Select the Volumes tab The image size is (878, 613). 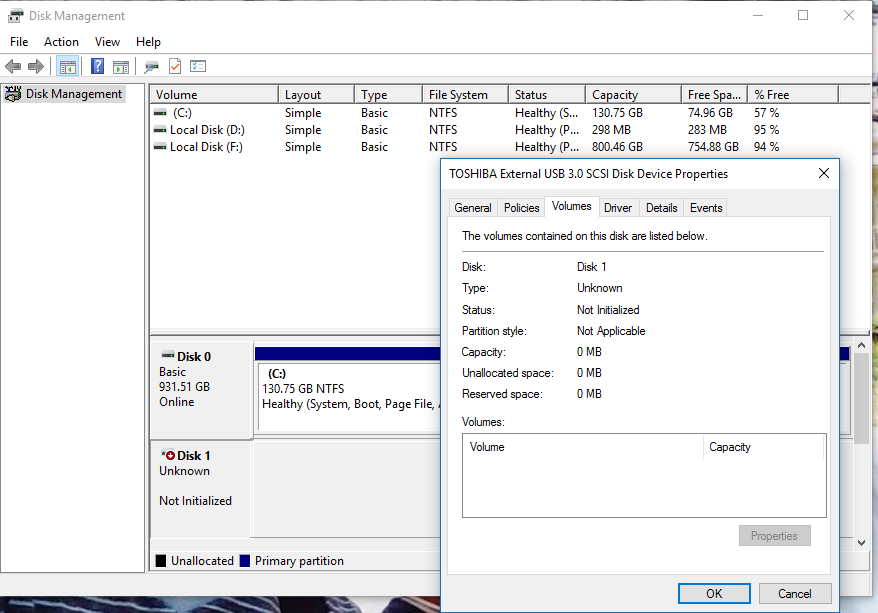[x=572, y=206]
